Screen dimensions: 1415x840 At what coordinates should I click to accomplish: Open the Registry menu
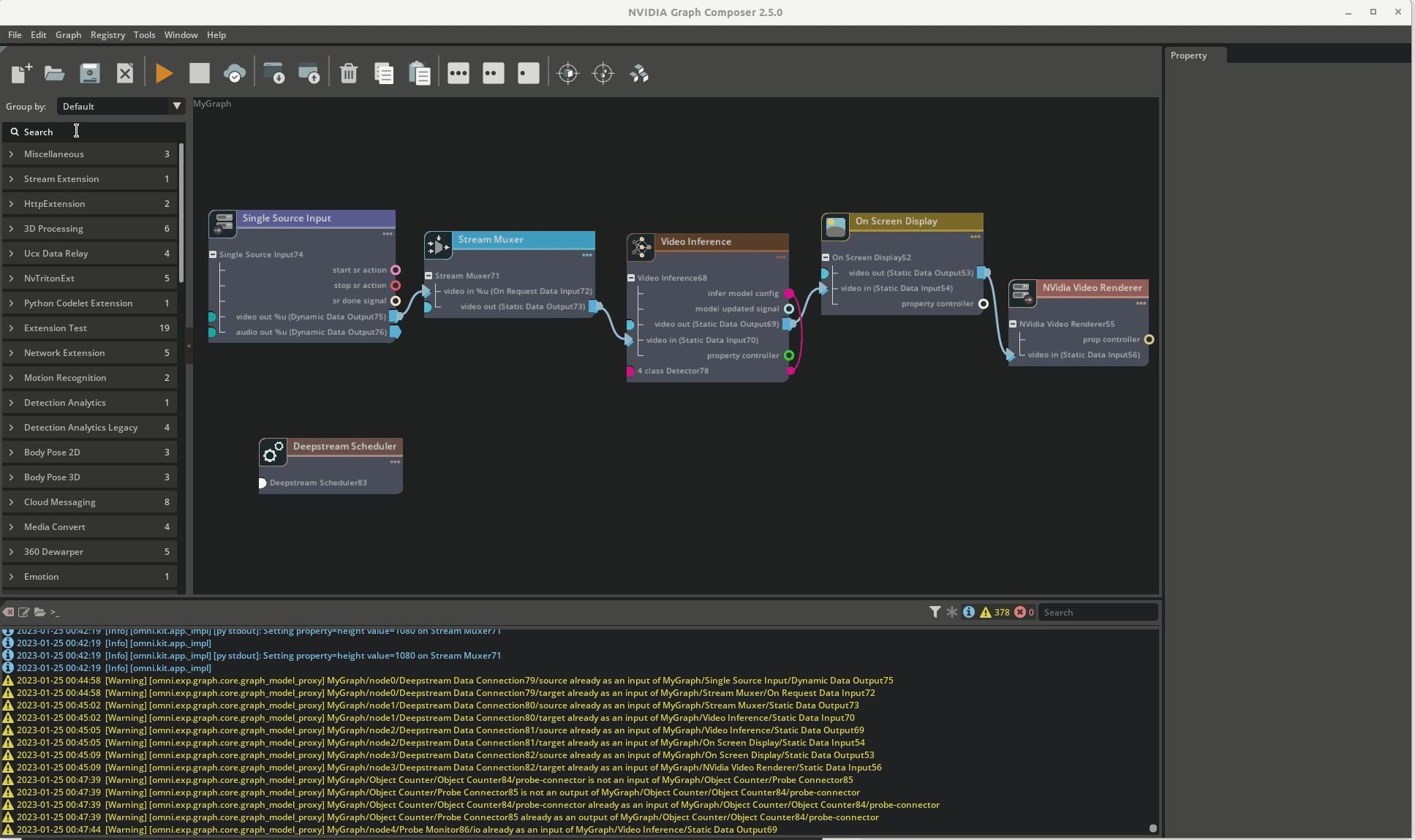[x=107, y=34]
